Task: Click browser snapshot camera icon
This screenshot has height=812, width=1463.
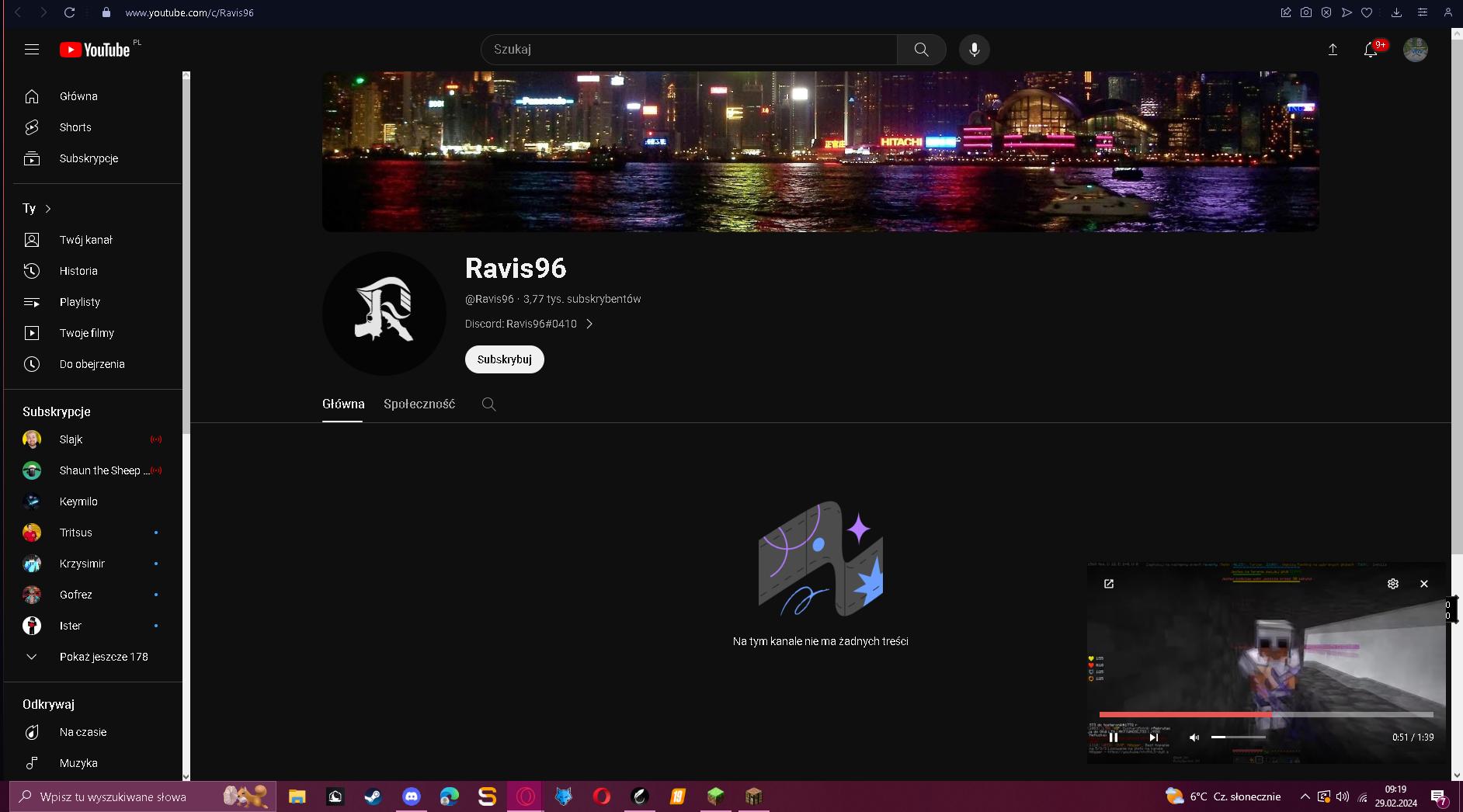Action: pyautogui.click(x=1306, y=12)
